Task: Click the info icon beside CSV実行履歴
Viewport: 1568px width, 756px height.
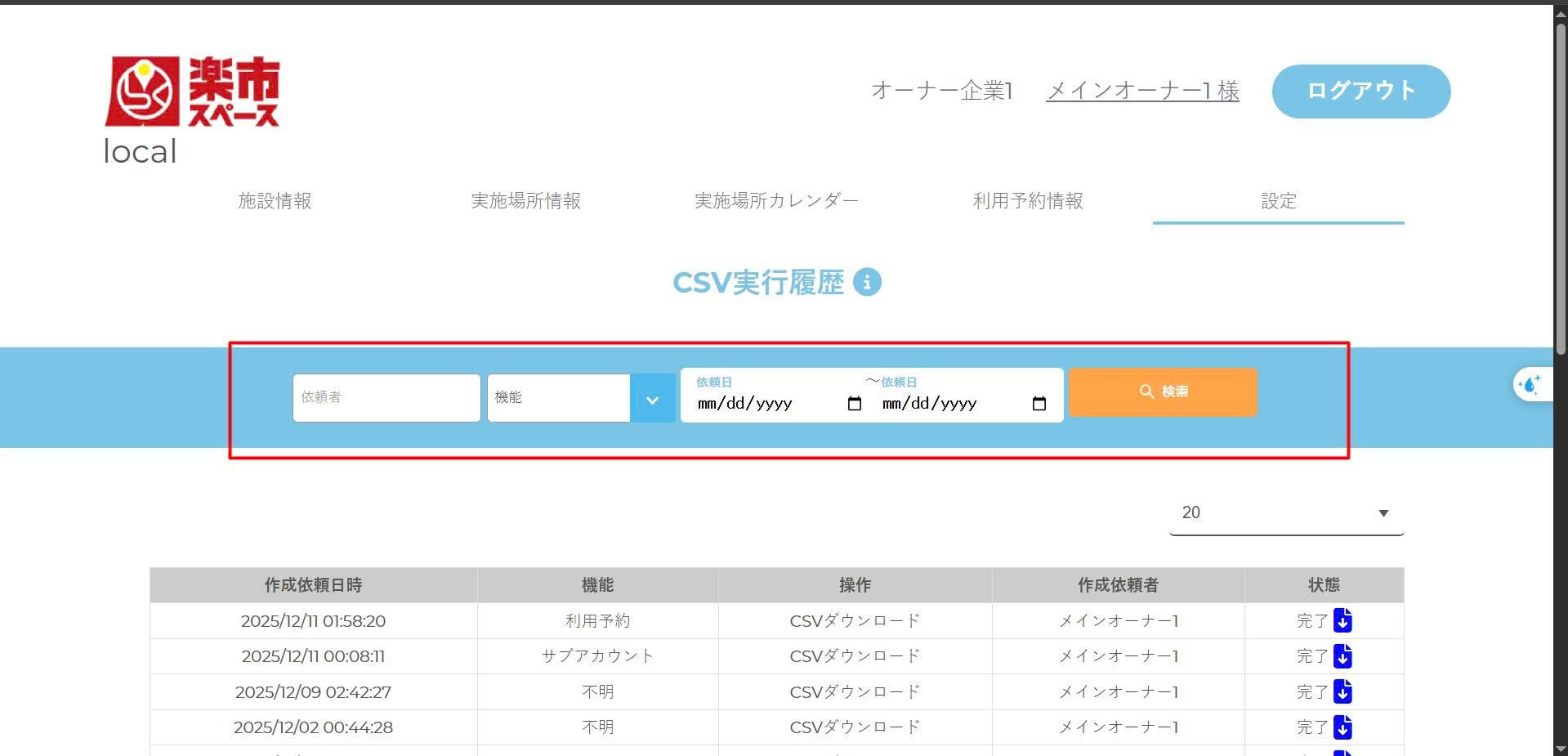Action: [867, 282]
